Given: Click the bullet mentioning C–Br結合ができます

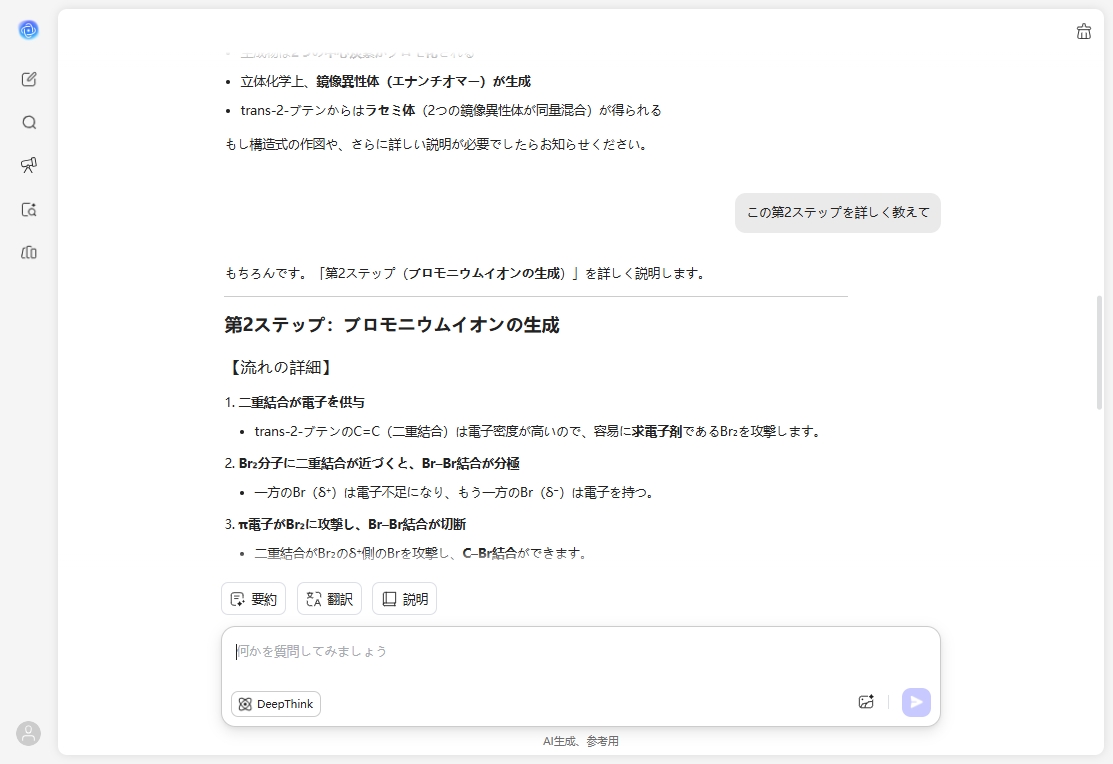Looking at the screenshot, I should (x=422, y=553).
